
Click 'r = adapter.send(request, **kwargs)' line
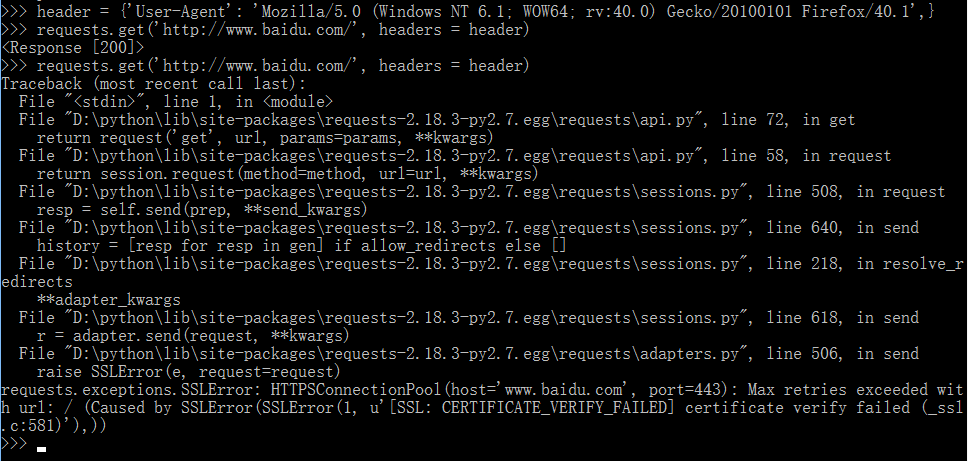coord(193,336)
